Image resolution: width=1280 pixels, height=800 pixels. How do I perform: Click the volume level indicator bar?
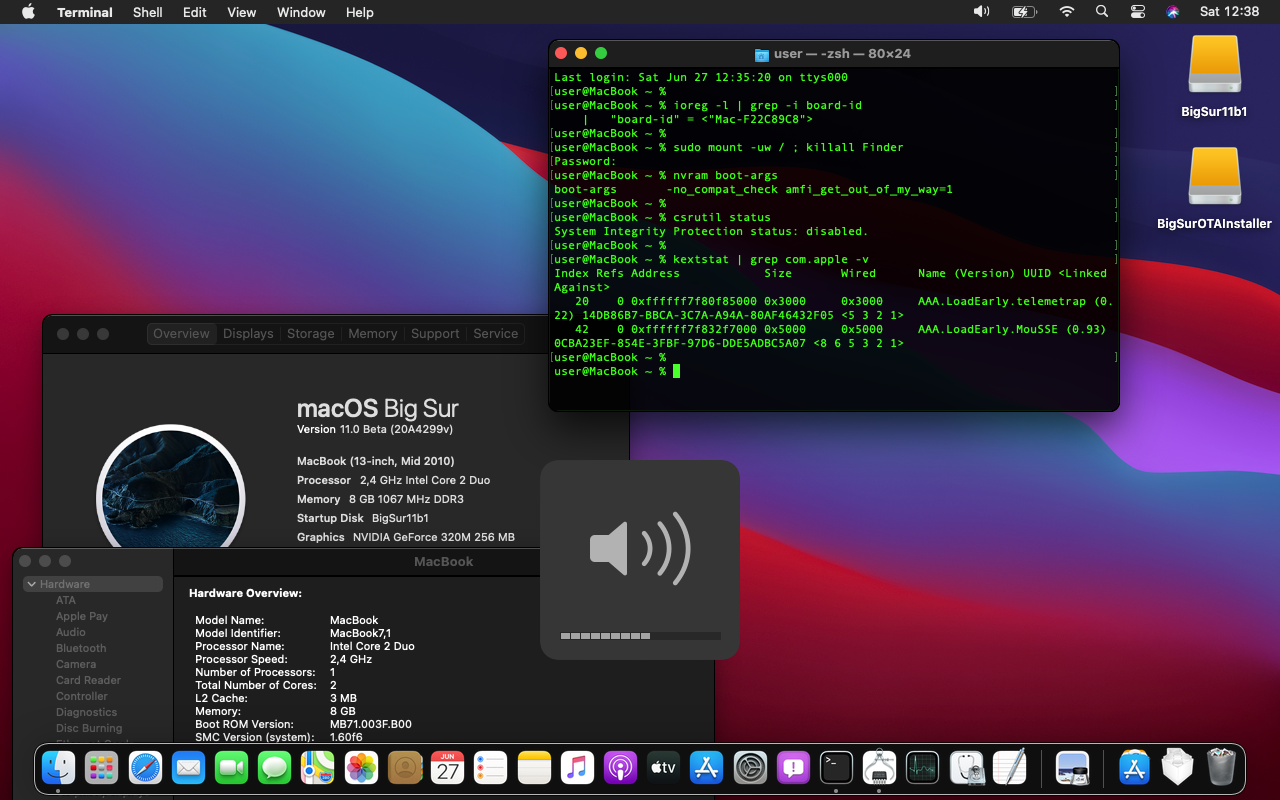[x=640, y=636]
